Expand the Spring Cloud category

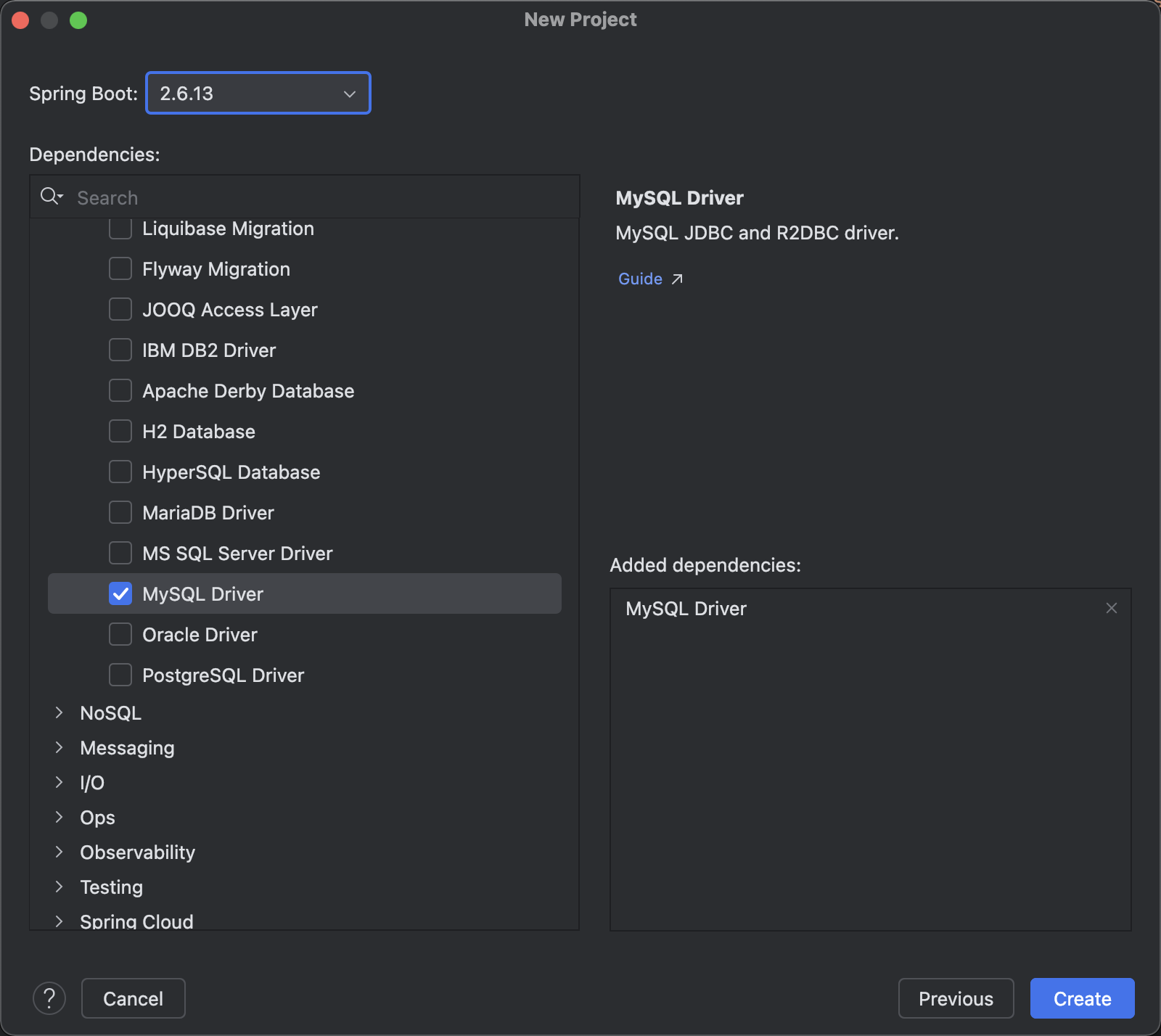[x=60, y=921]
